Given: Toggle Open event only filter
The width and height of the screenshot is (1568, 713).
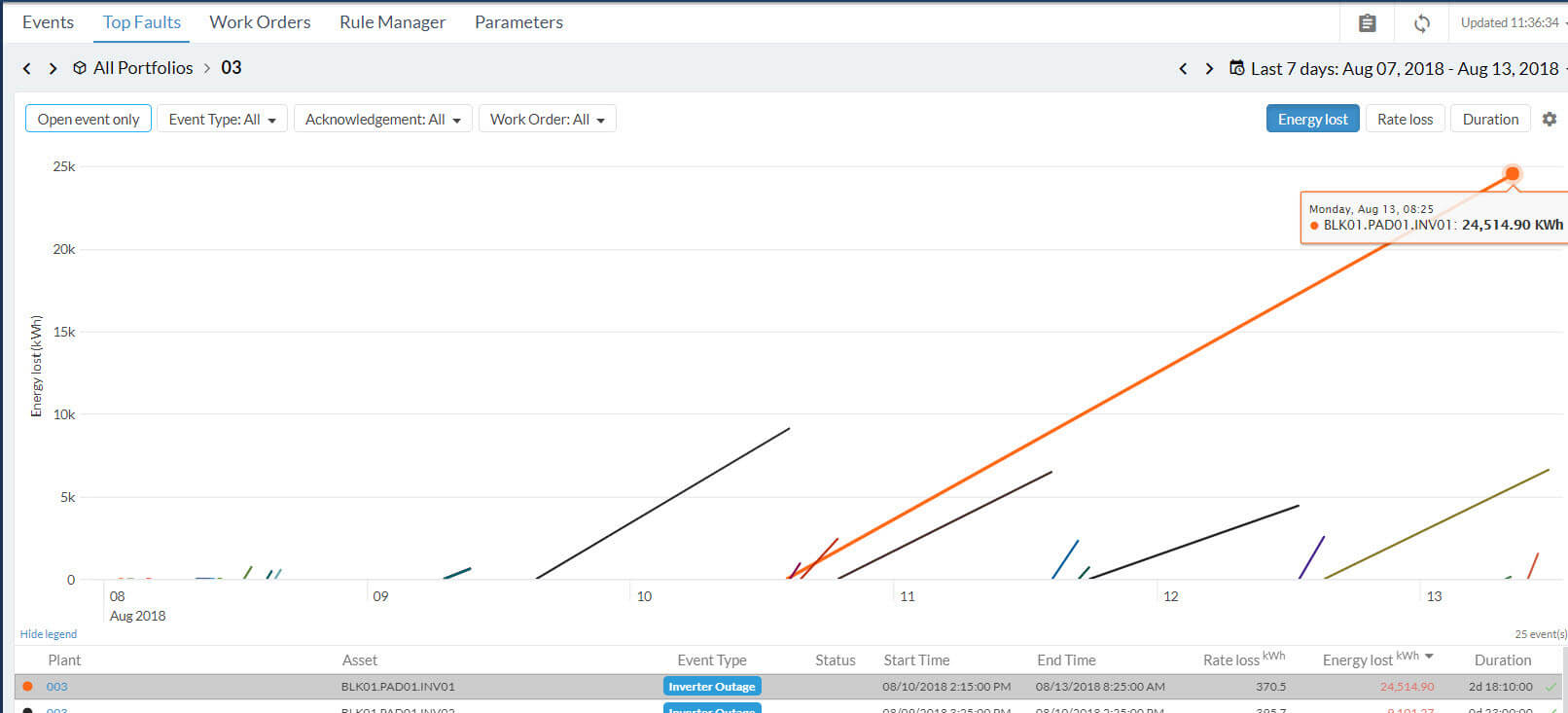Looking at the screenshot, I should click(x=89, y=119).
